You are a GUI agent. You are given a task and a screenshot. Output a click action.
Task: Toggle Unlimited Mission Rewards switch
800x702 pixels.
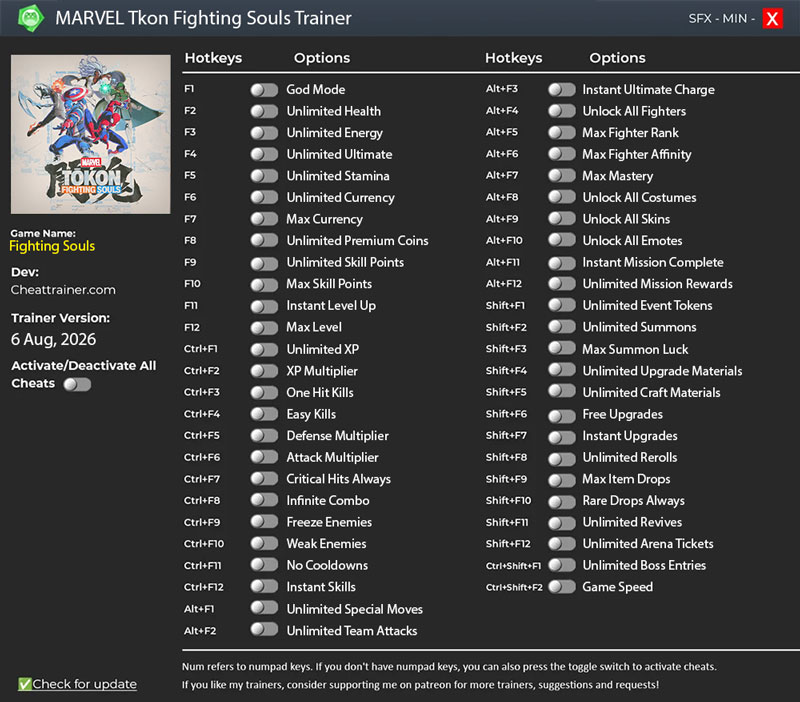tap(562, 284)
